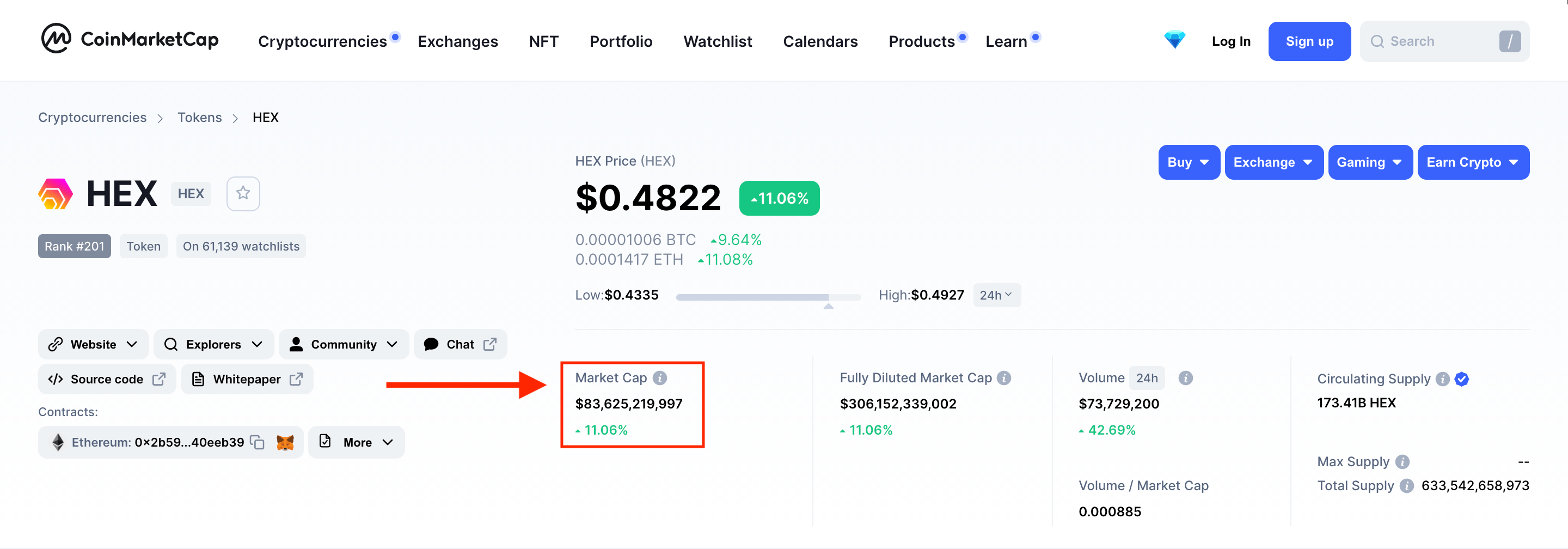Open the Learn menu
Screen dimensions: 1568x549
1006,41
